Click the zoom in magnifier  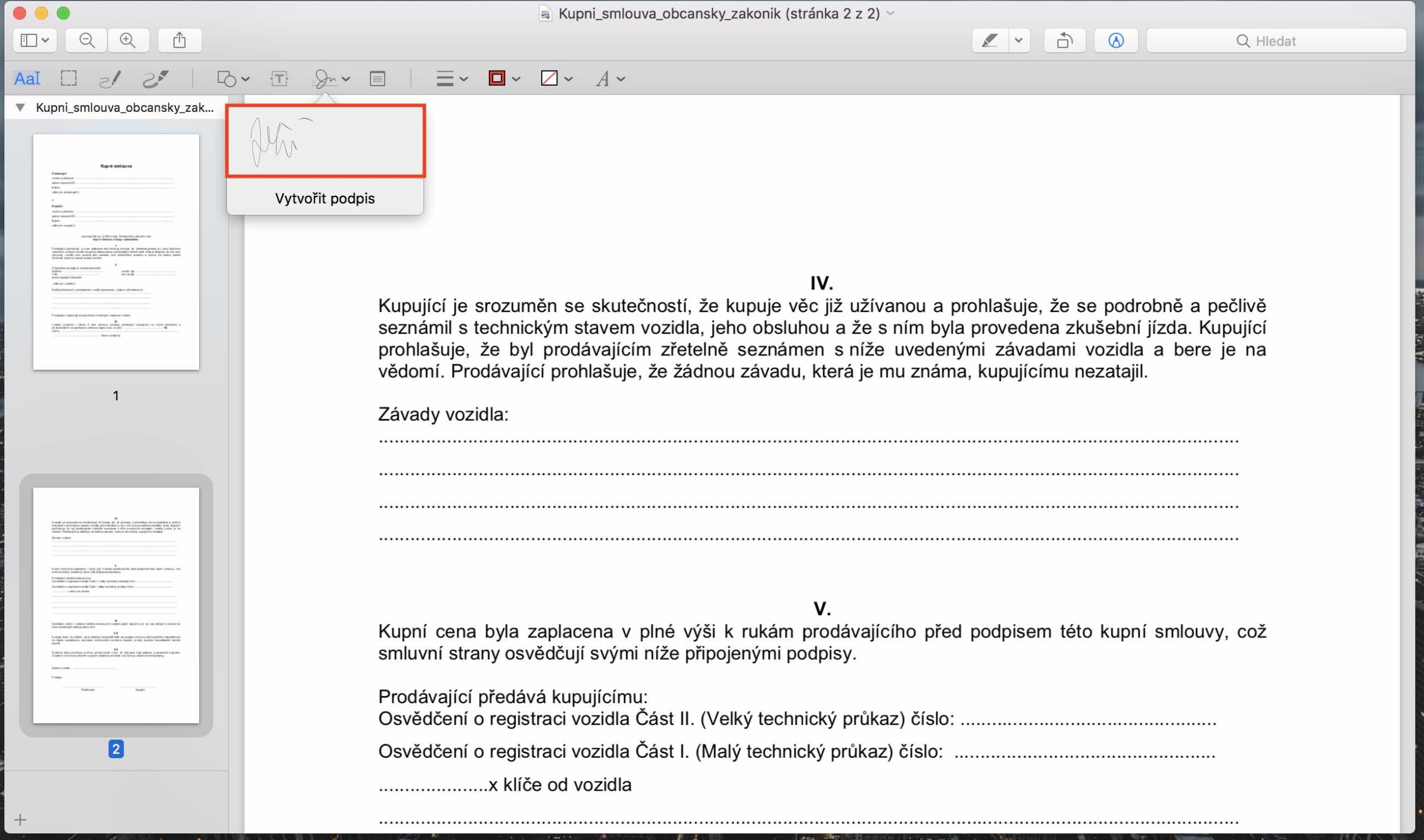pos(128,41)
